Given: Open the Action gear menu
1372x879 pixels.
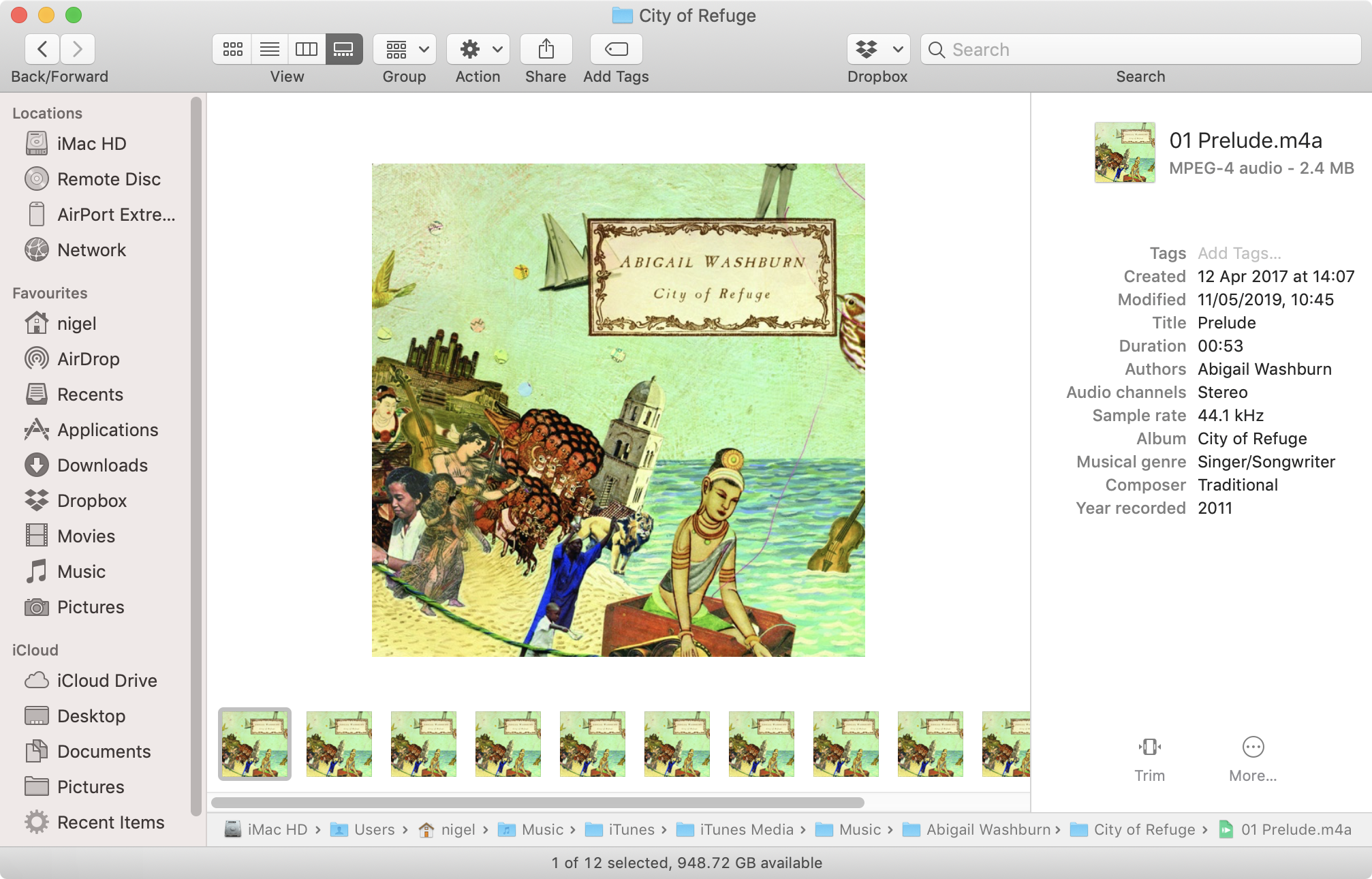Looking at the screenshot, I should [x=478, y=49].
